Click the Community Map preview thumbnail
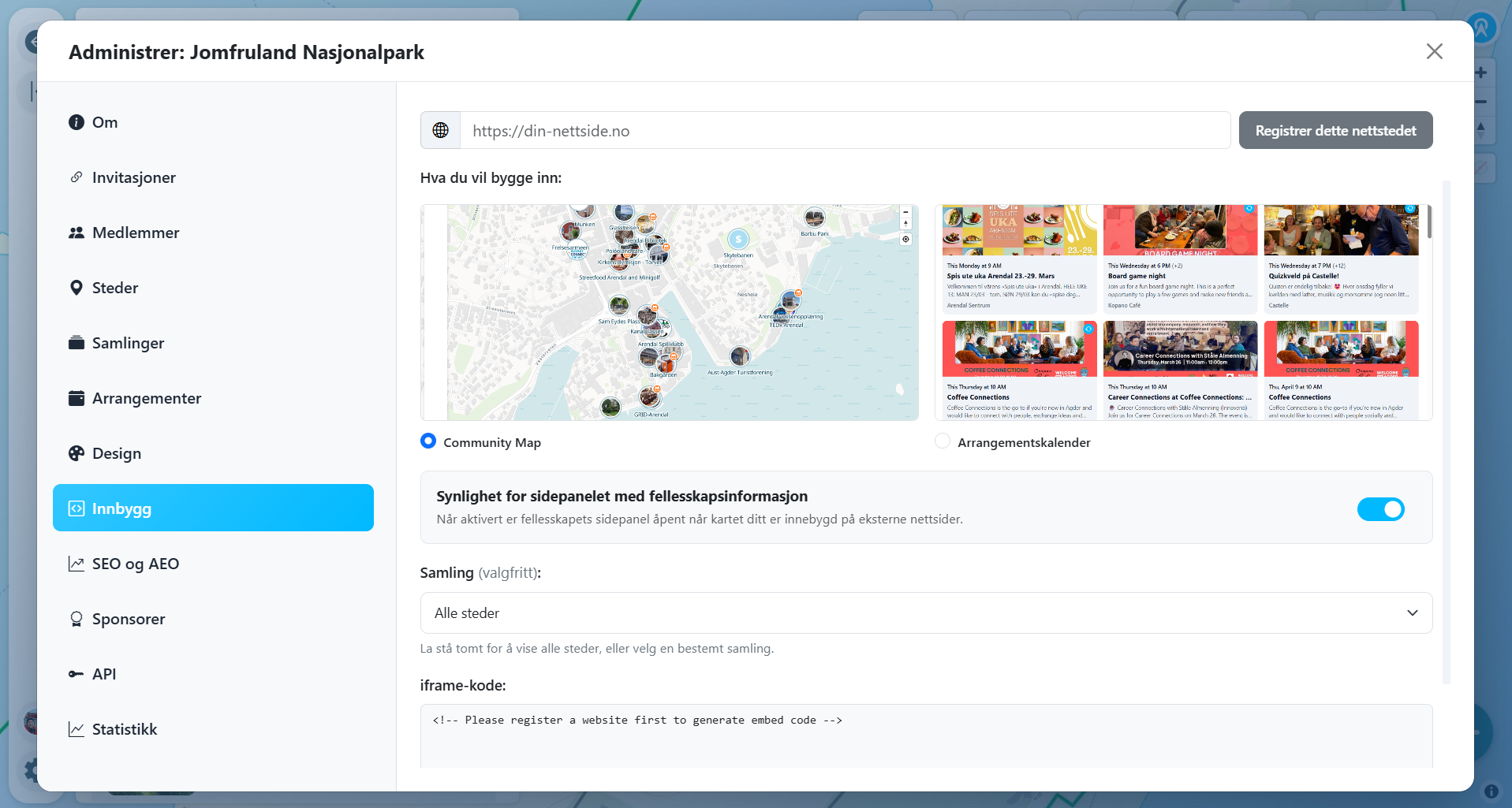 tap(670, 312)
